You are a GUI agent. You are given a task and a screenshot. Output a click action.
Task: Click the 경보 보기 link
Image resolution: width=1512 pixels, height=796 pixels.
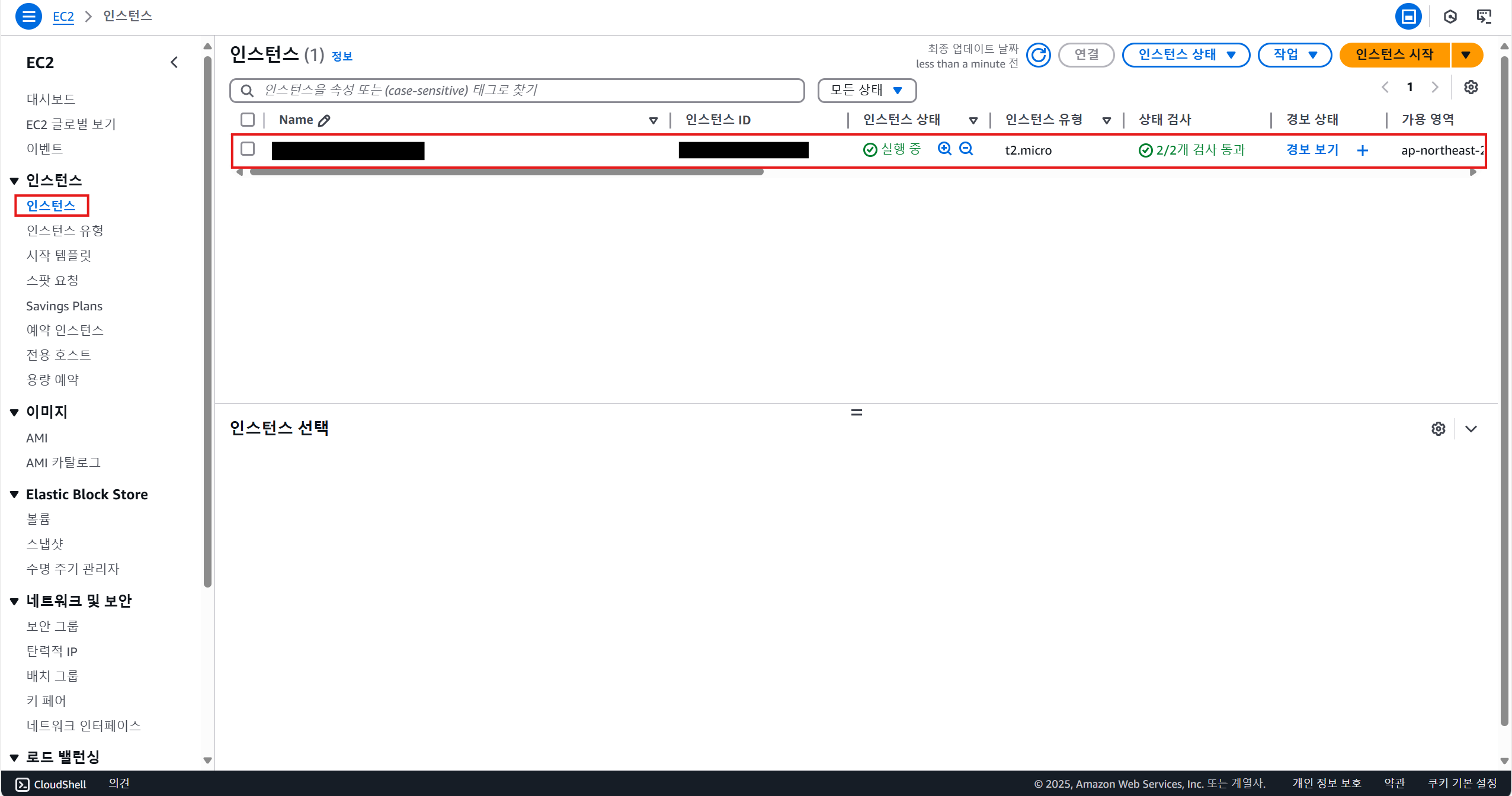click(x=1312, y=150)
